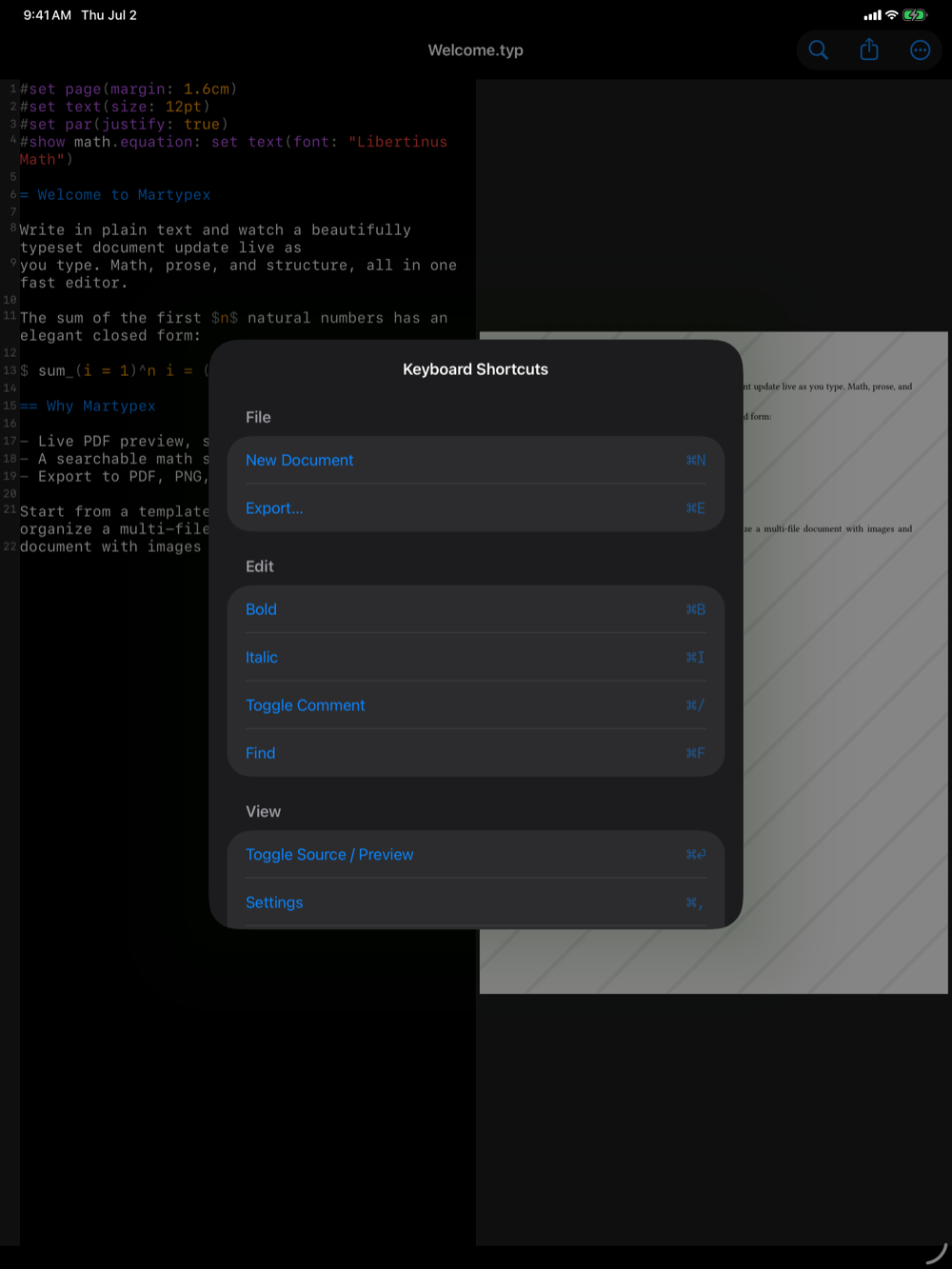Click line number 22 in editor gutter
Screen dimensions: 952x1269
[10, 546]
